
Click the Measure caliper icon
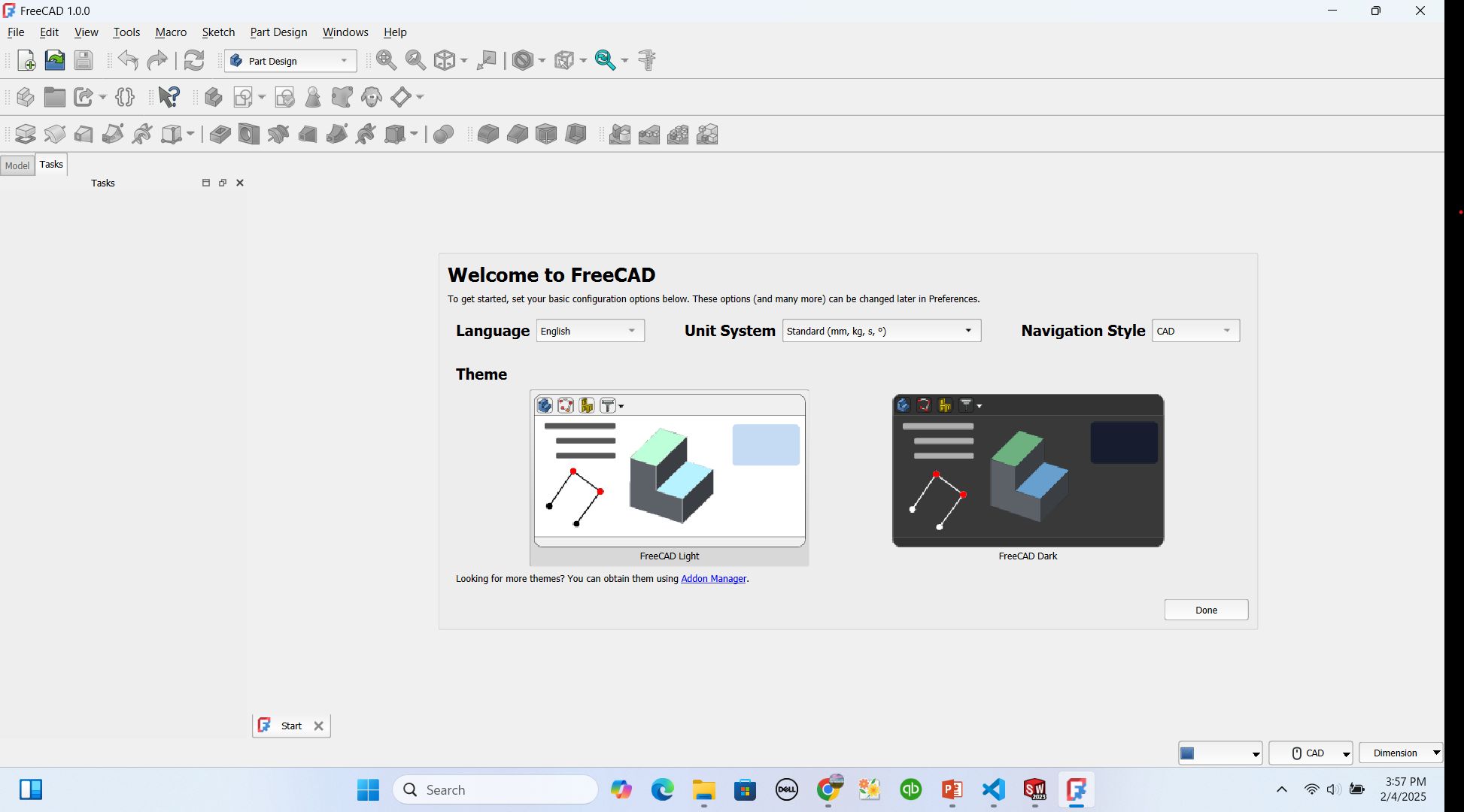[x=647, y=60]
